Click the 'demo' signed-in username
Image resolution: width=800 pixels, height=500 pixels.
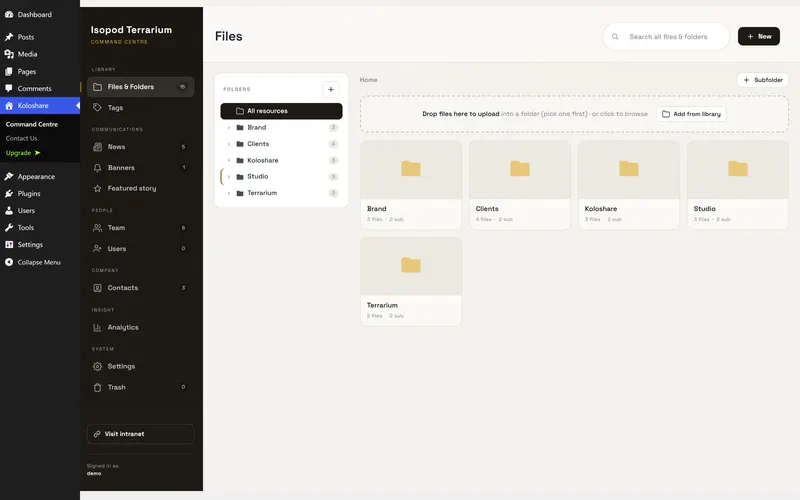pyautogui.click(x=94, y=473)
